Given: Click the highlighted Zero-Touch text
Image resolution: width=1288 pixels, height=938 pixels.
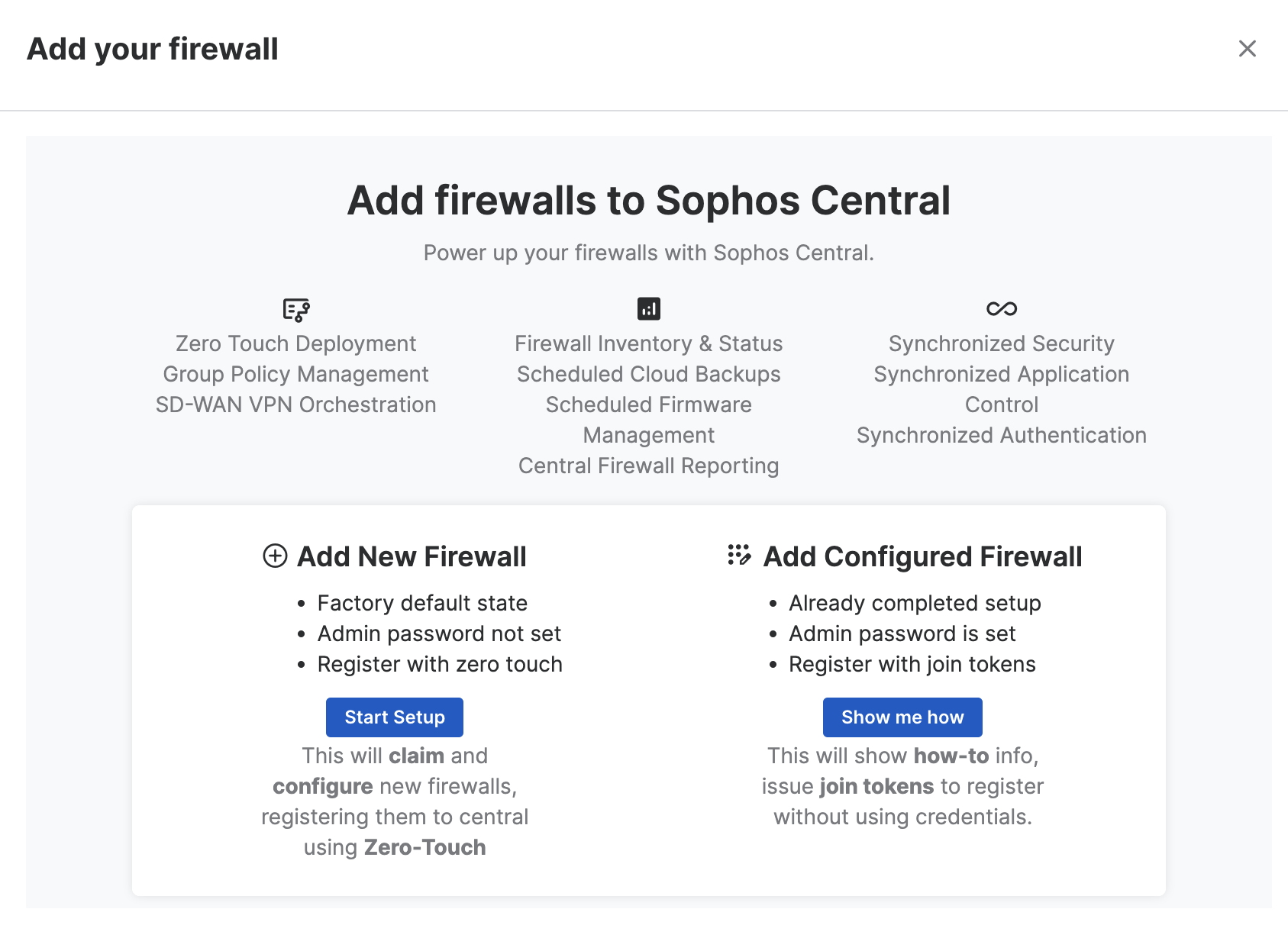Looking at the screenshot, I should tap(425, 846).
